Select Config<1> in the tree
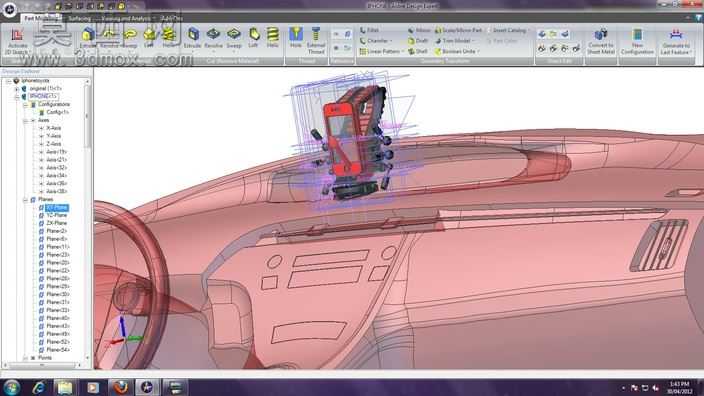Screen dimensions: 704x396 (58, 112)
